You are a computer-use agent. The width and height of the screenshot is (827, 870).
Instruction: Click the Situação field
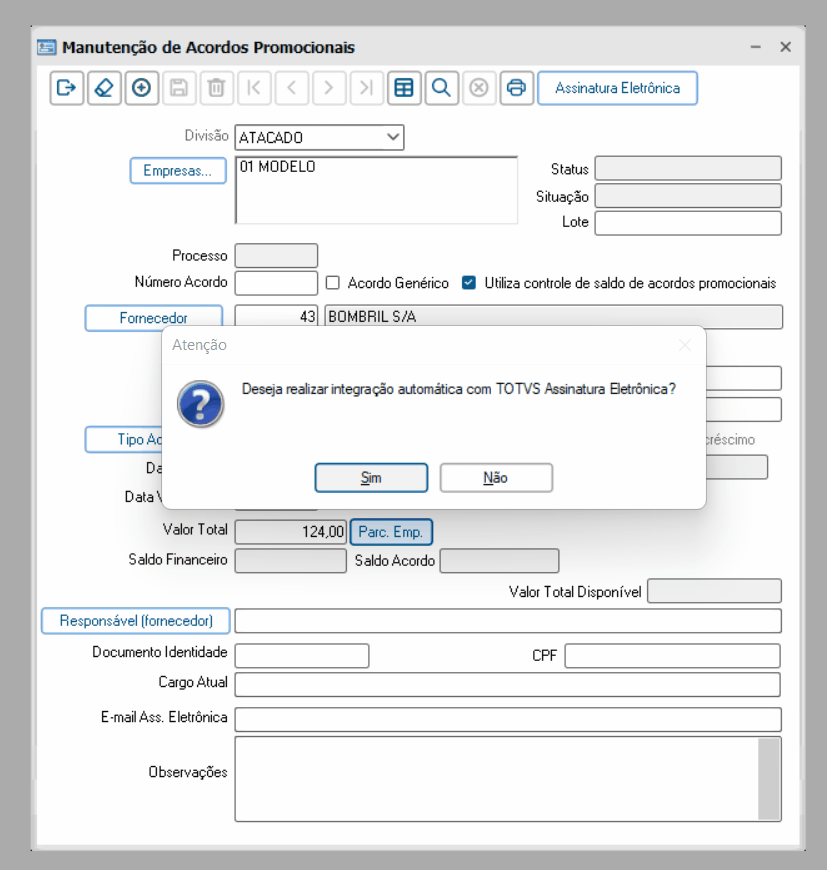tap(688, 196)
